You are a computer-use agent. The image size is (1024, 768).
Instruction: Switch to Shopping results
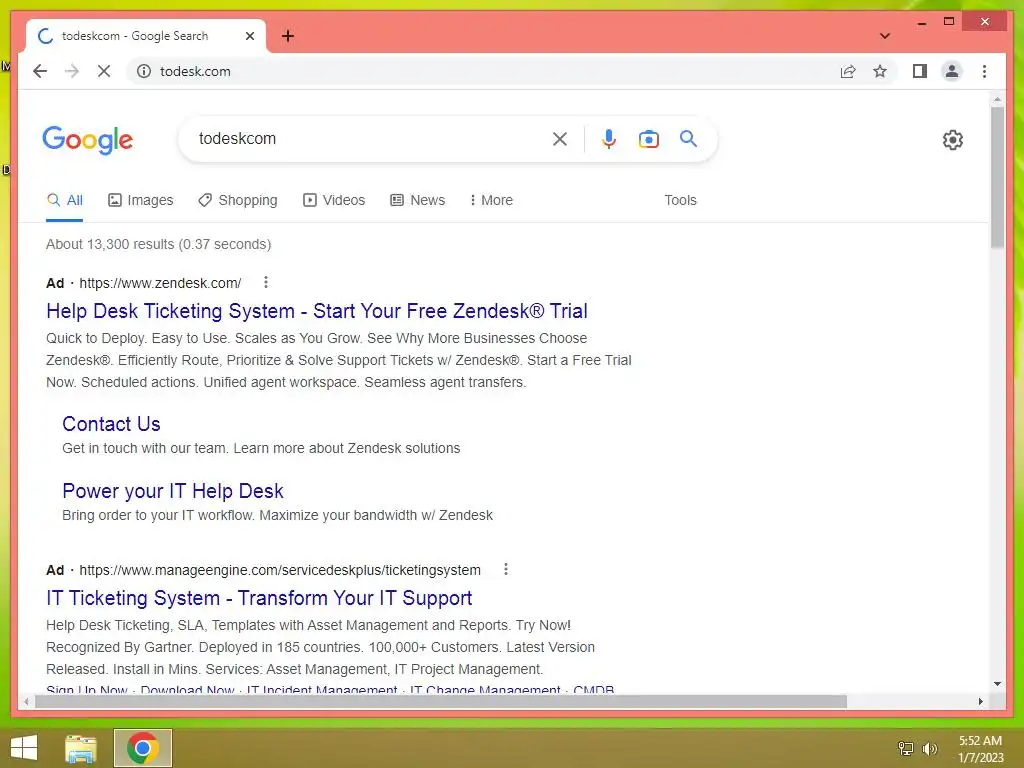coord(238,200)
